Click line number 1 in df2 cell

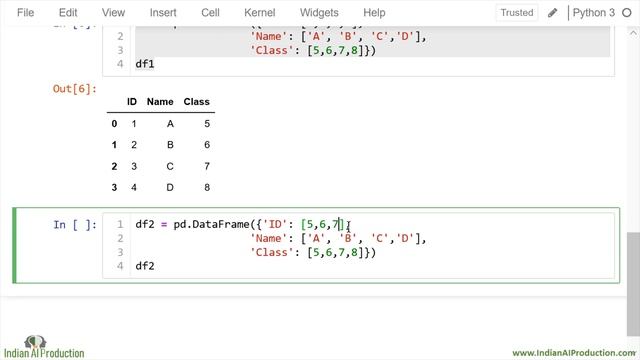(120, 224)
